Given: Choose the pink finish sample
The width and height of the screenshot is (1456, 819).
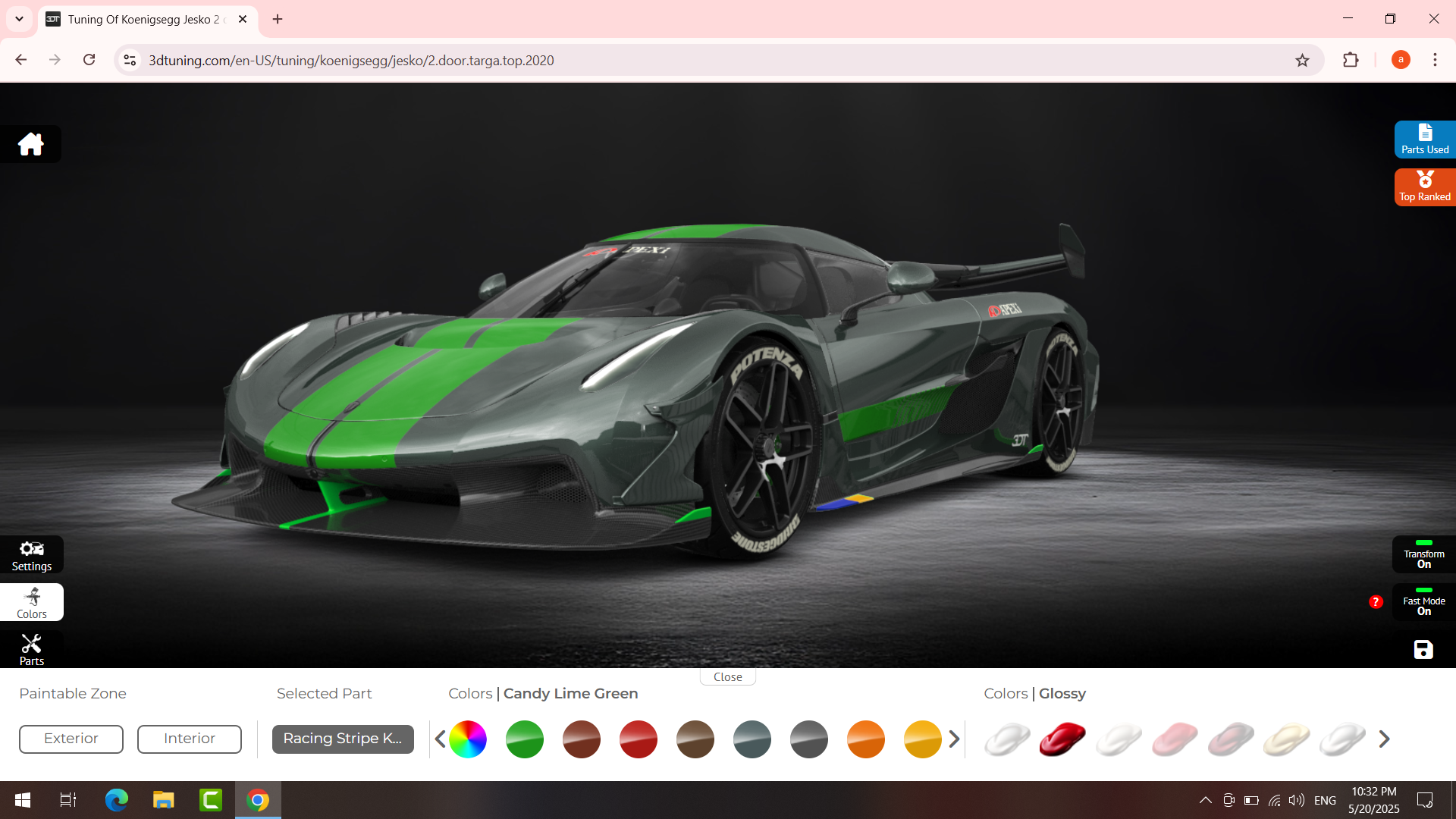Looking at the screenshot, I should (1175, 739).
